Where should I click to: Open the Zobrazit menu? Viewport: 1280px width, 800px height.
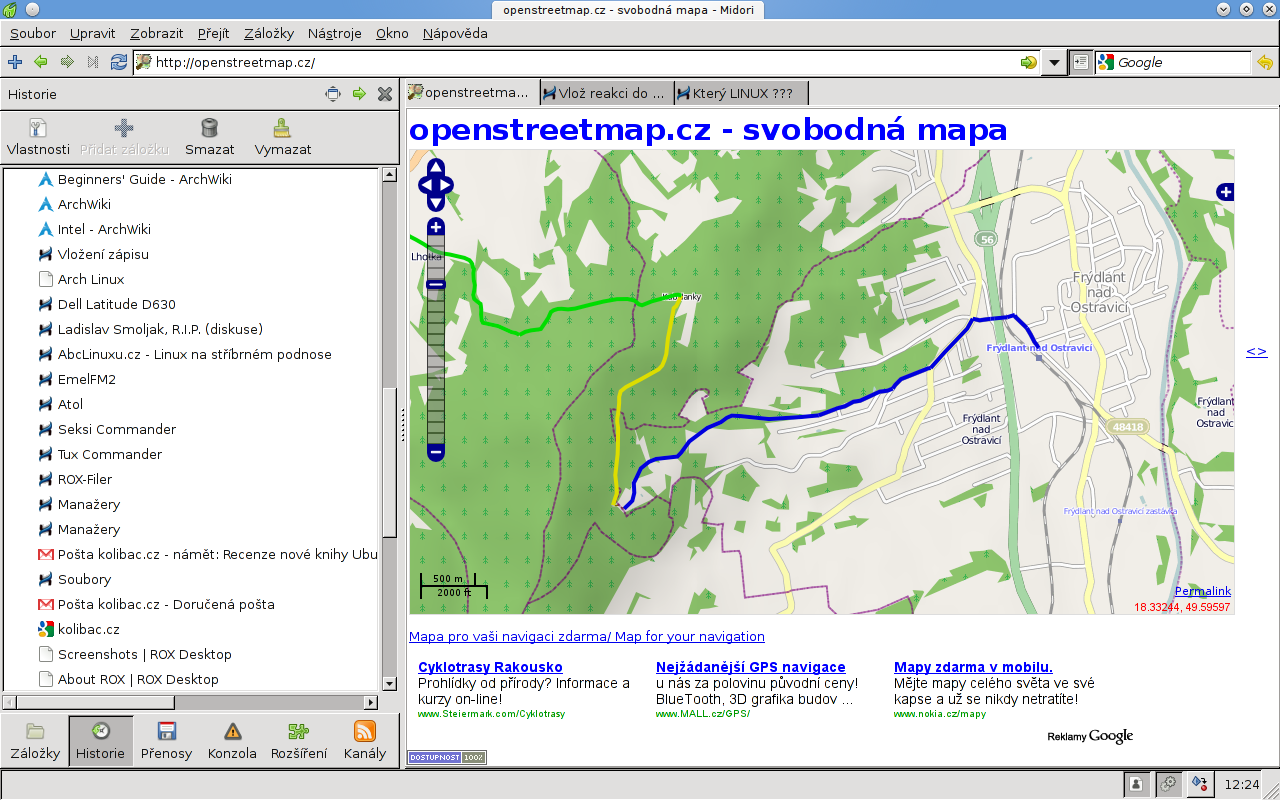pos(156,33)
